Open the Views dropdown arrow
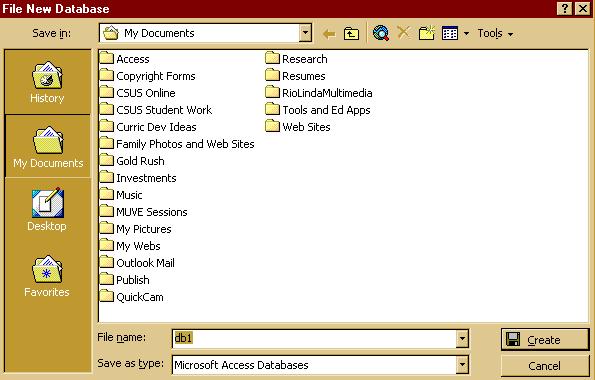The image size is (595, 380). click(x=466, y=34)
